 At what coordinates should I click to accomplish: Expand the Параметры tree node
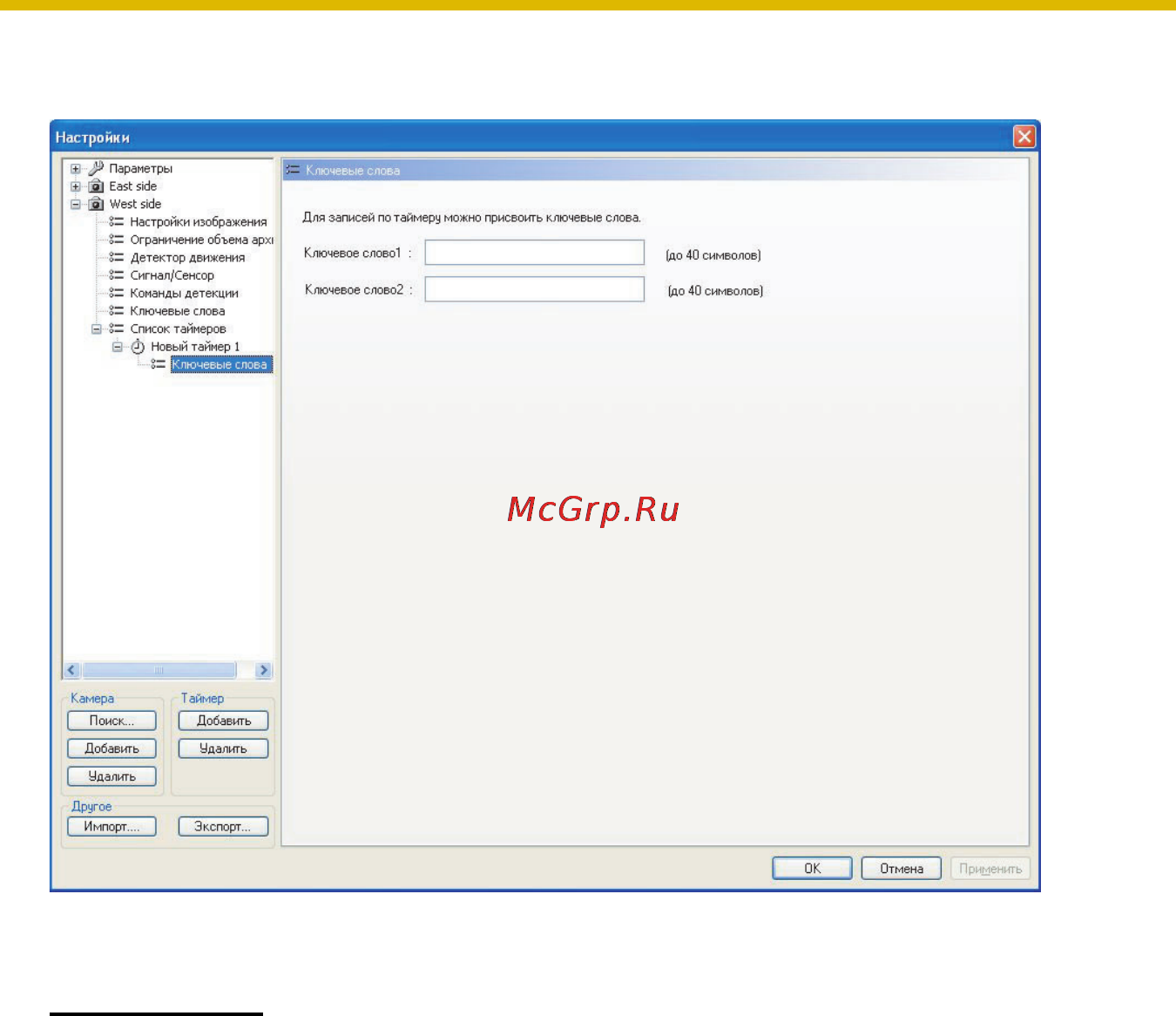click(76, 169)
